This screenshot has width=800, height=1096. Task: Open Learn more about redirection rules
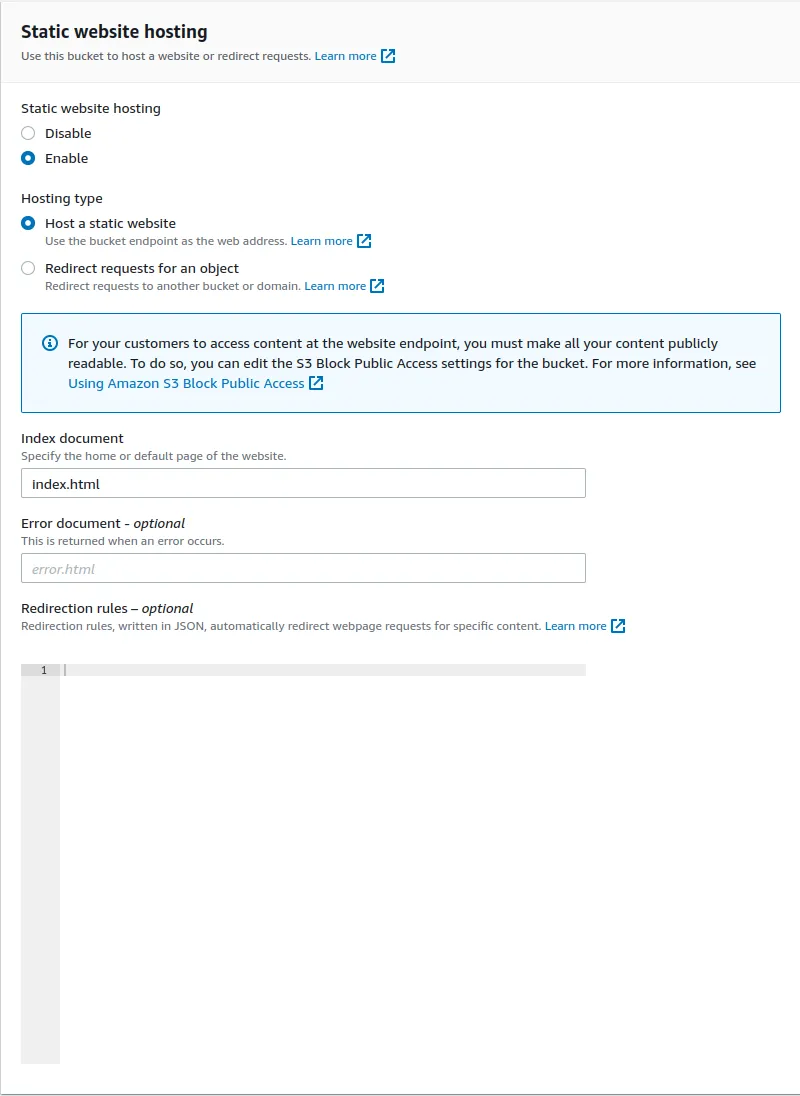coord(575,625)
